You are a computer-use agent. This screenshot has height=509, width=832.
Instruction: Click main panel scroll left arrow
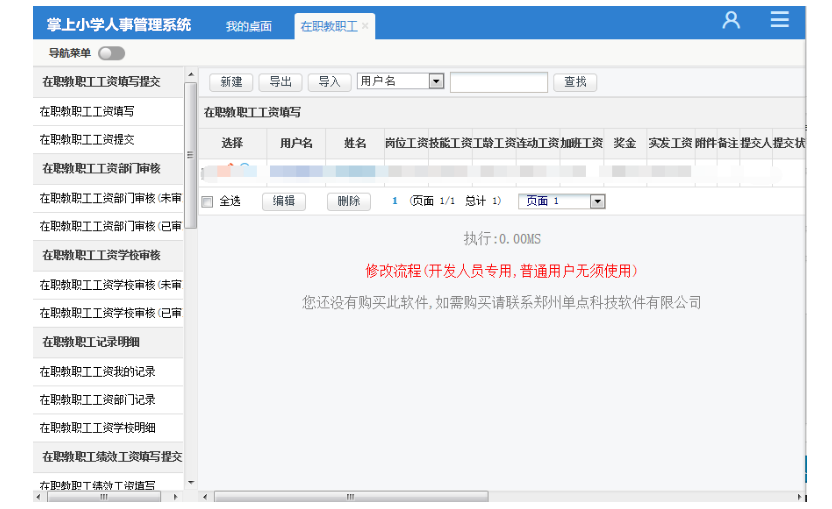point(205,497)
